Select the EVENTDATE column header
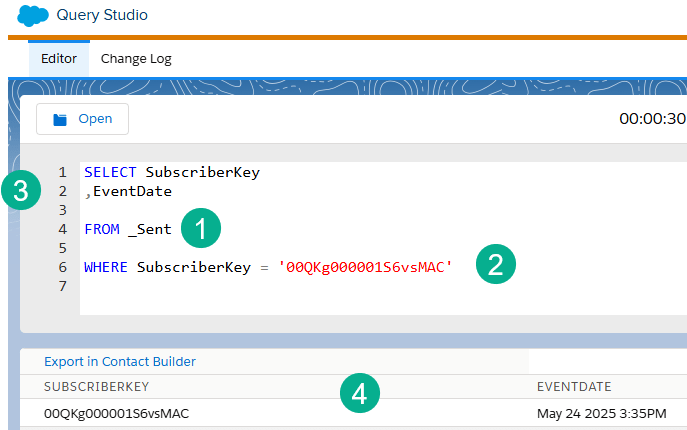Image resolution: width=687 pixels, height=430 pixels. (x=573, y=386)
